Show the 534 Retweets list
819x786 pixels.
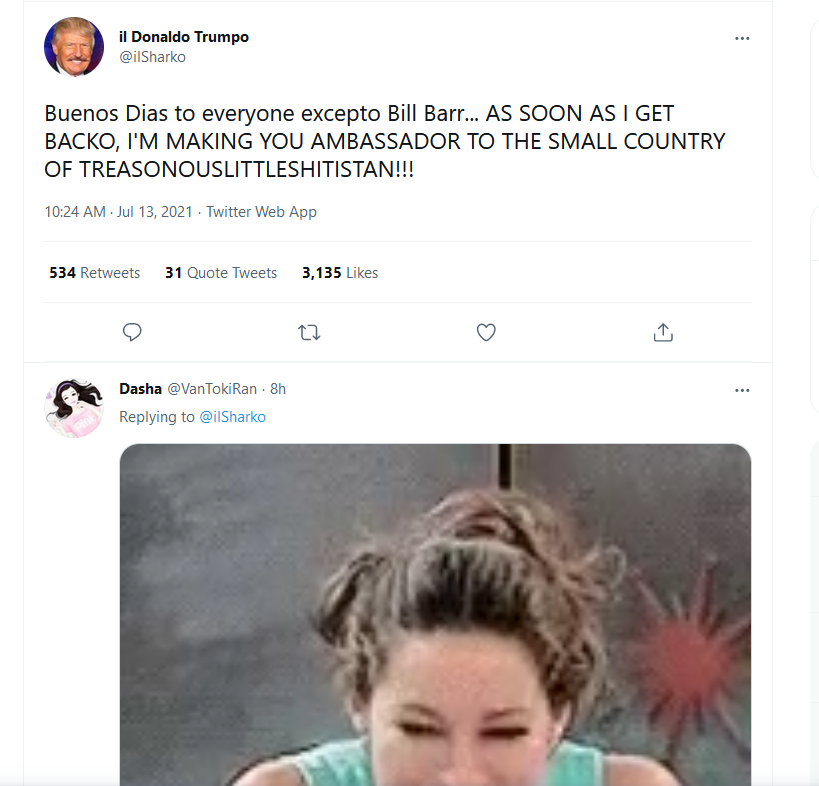pyautogui.click(x=95, y=273)
